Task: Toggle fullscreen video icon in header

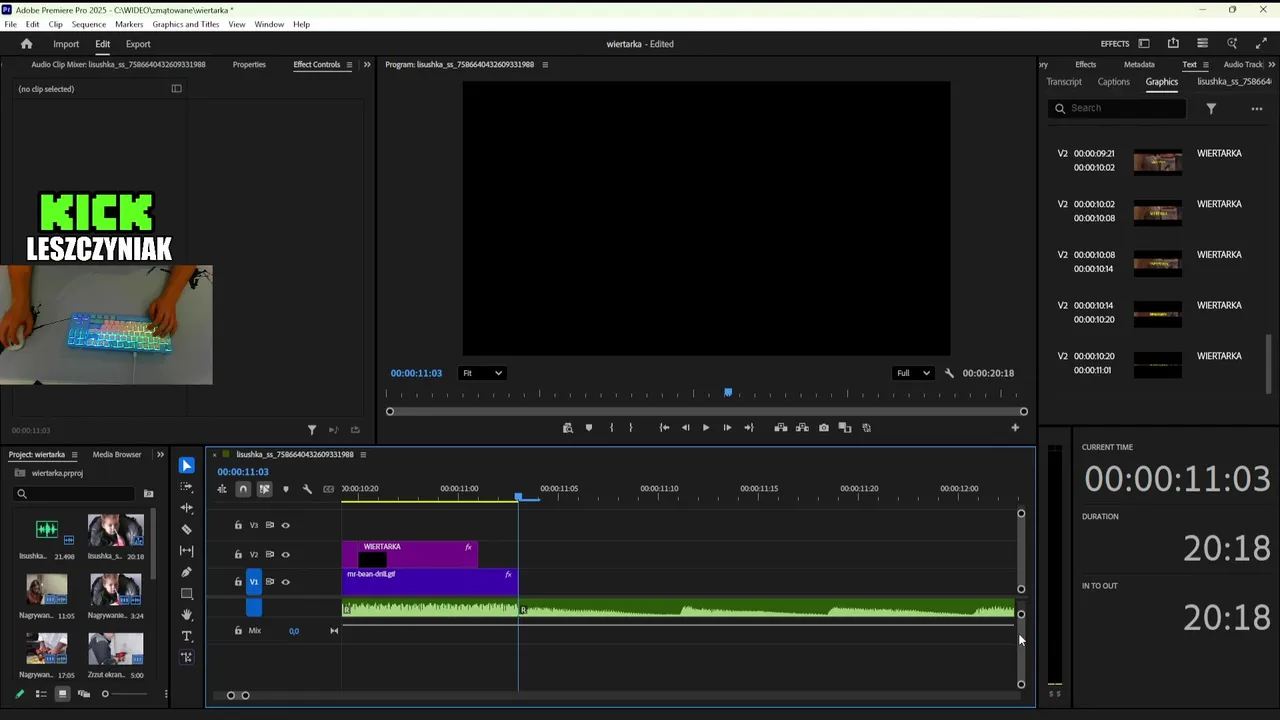Action: pos(1261,44)
